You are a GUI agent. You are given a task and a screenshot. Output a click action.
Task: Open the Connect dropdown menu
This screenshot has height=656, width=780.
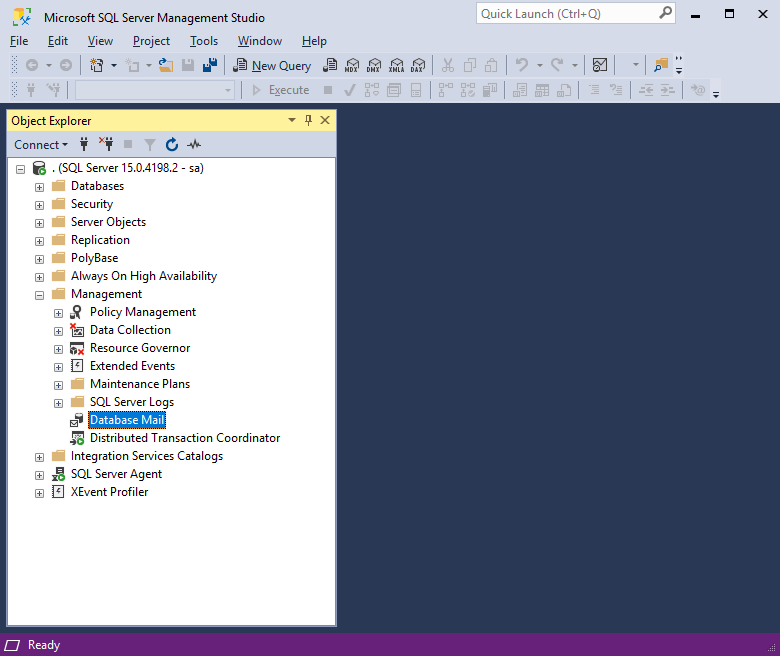click(41, 145)
